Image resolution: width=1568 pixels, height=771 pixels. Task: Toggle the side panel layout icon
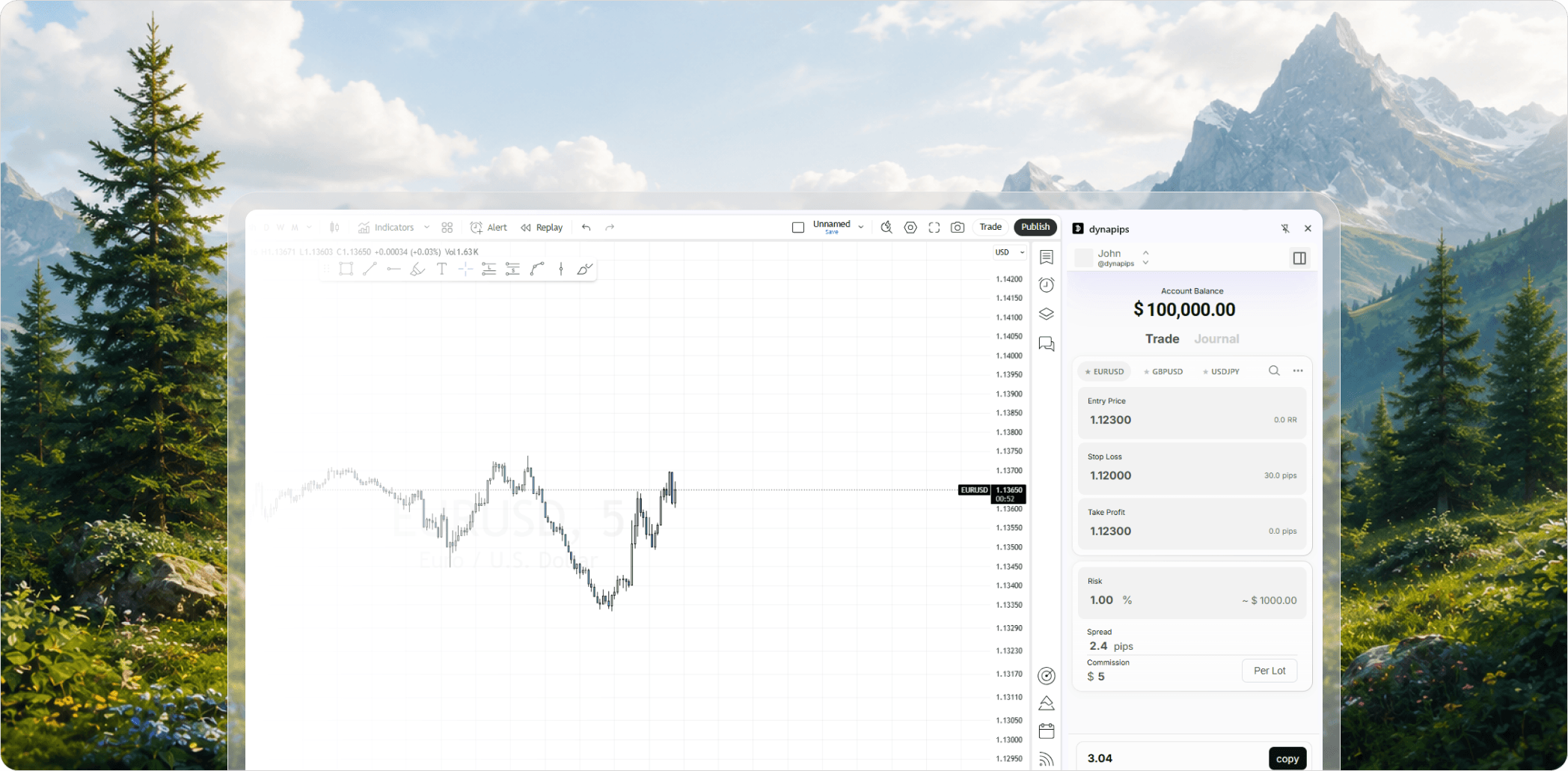[1299, 258]
